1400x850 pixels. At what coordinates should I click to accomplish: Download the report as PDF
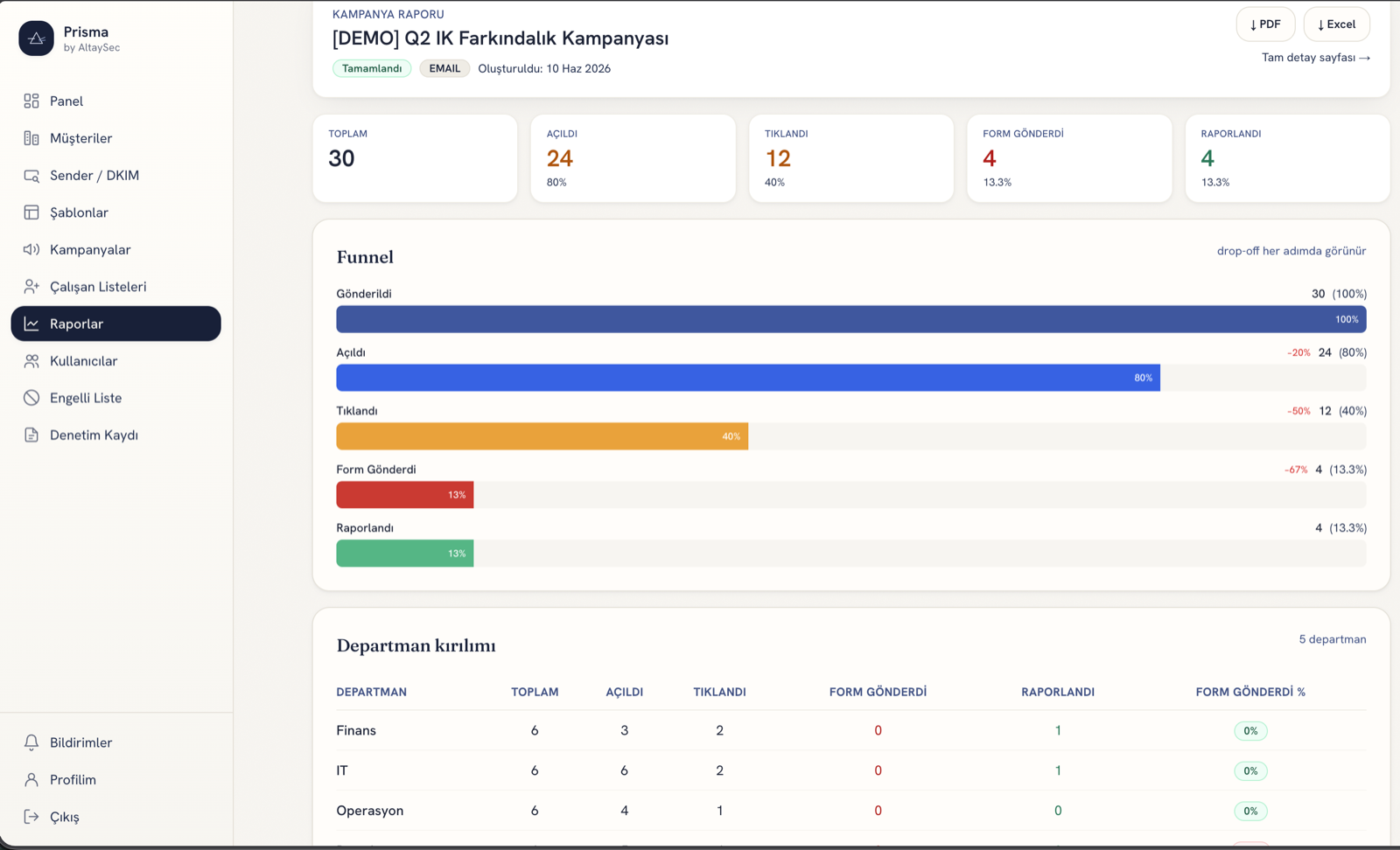click(x=1265, y=24)
